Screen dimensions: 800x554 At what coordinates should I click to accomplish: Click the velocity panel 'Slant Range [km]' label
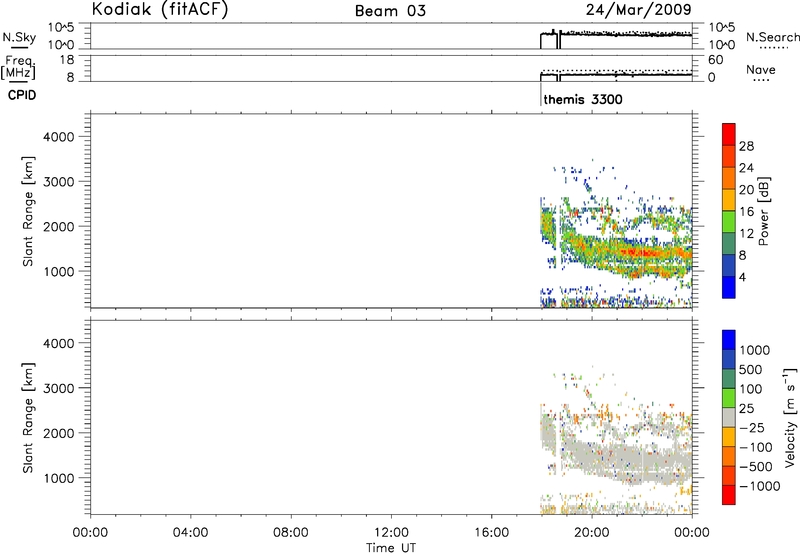28,418
